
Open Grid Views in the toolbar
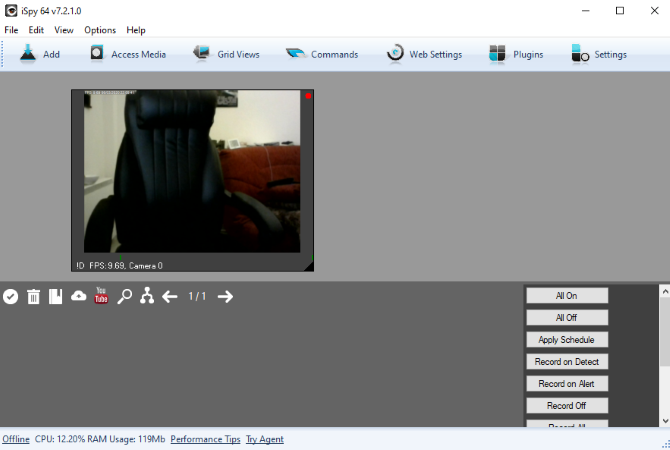point(226,54)
